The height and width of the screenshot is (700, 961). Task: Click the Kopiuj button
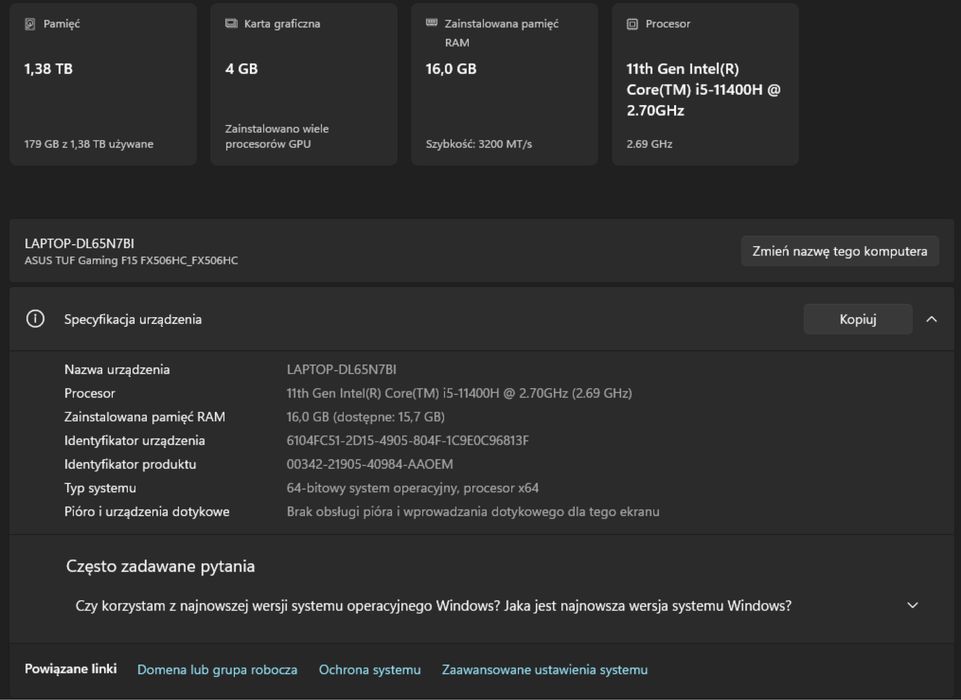(x=858, y=319)
